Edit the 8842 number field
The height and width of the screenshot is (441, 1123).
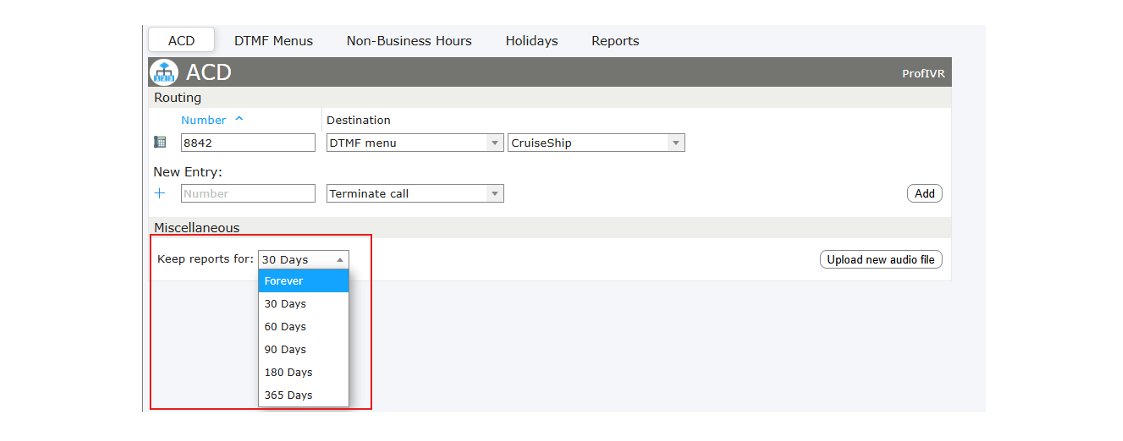[x=248, y=142]
